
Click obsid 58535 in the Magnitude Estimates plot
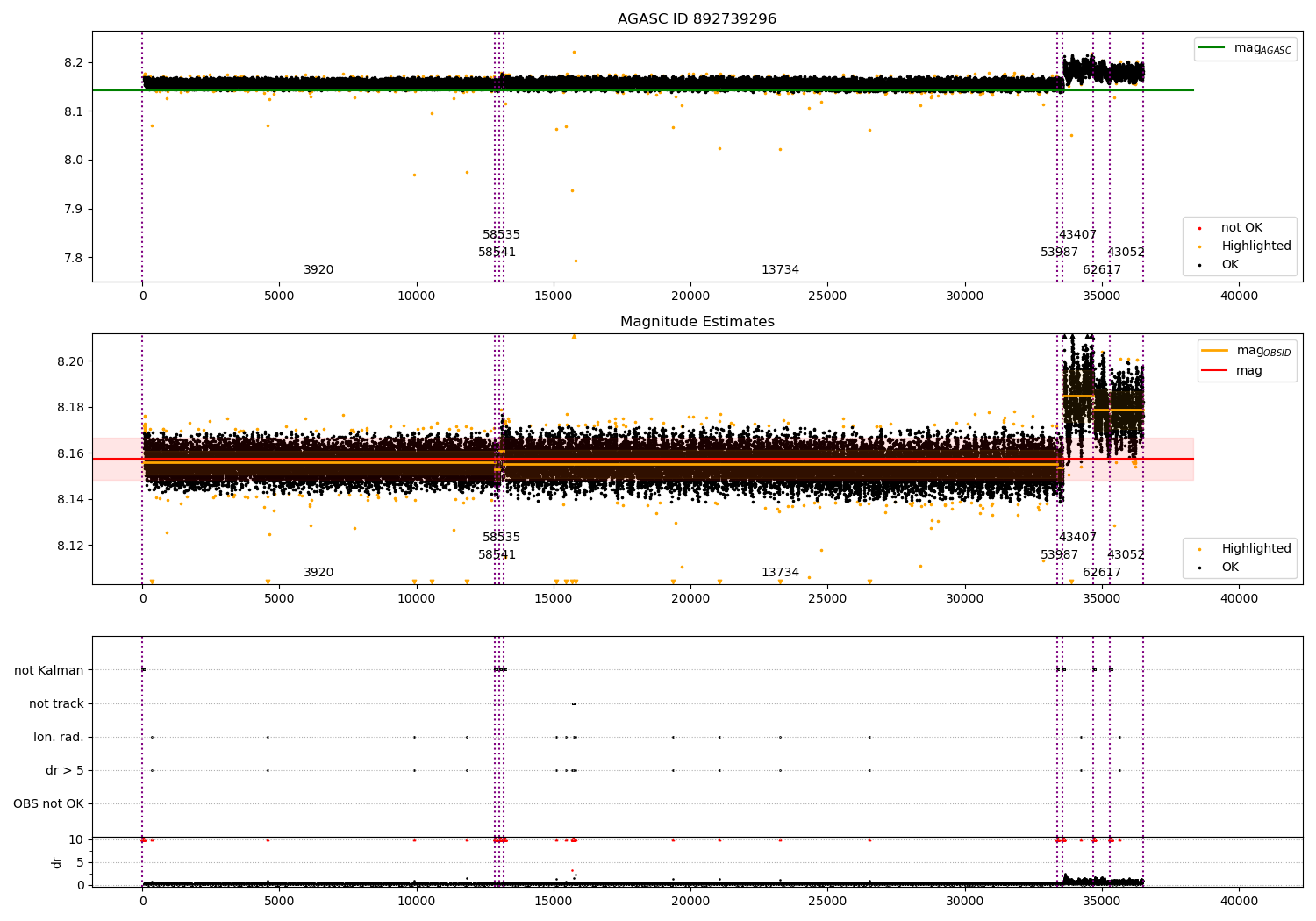501,538
